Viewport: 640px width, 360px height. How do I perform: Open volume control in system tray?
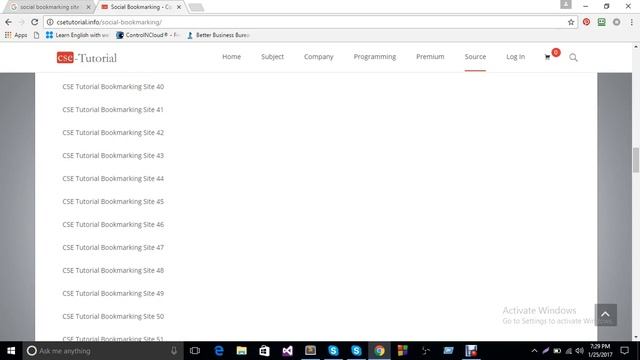point(580,351)
